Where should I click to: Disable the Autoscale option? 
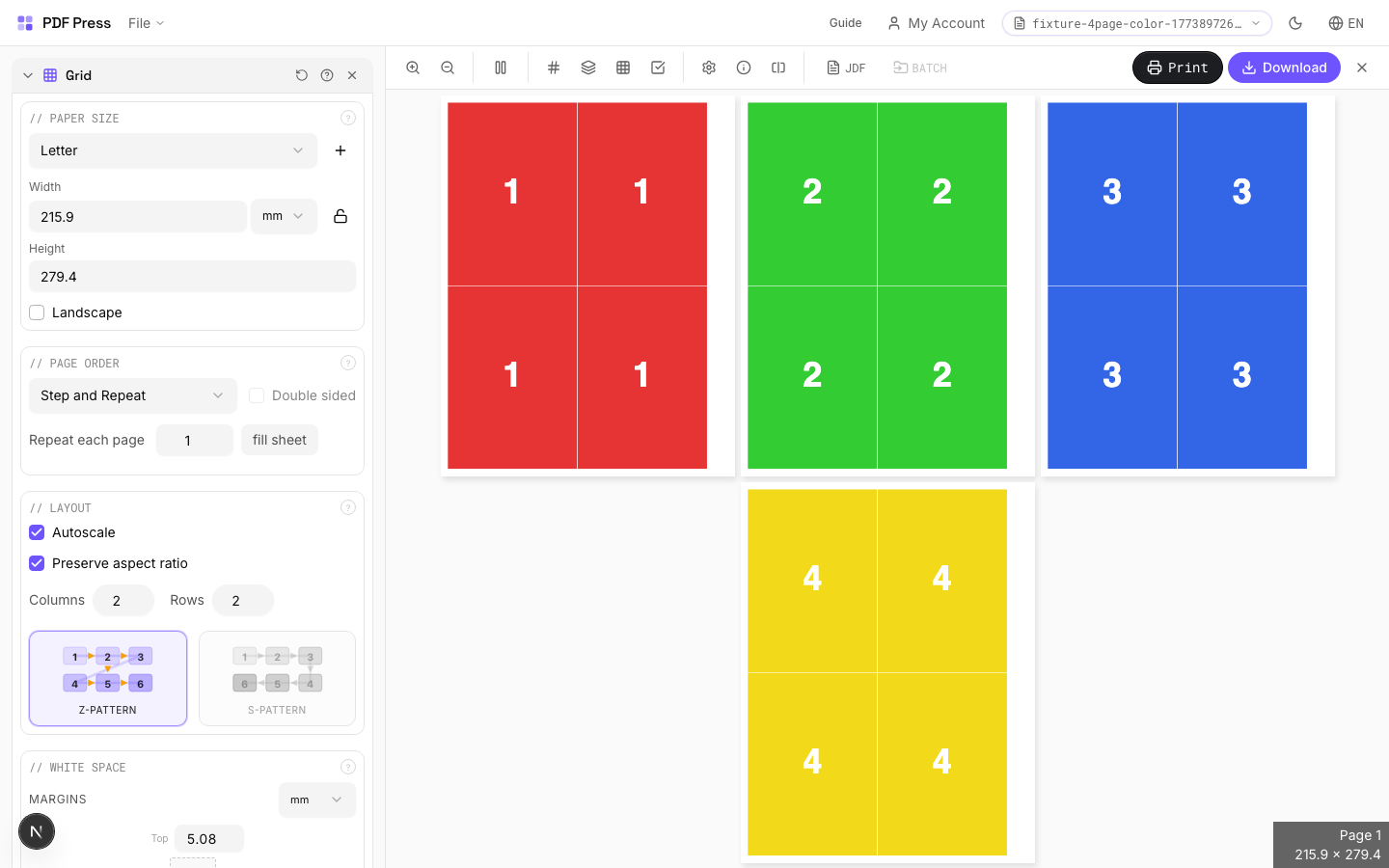point(37,532)
